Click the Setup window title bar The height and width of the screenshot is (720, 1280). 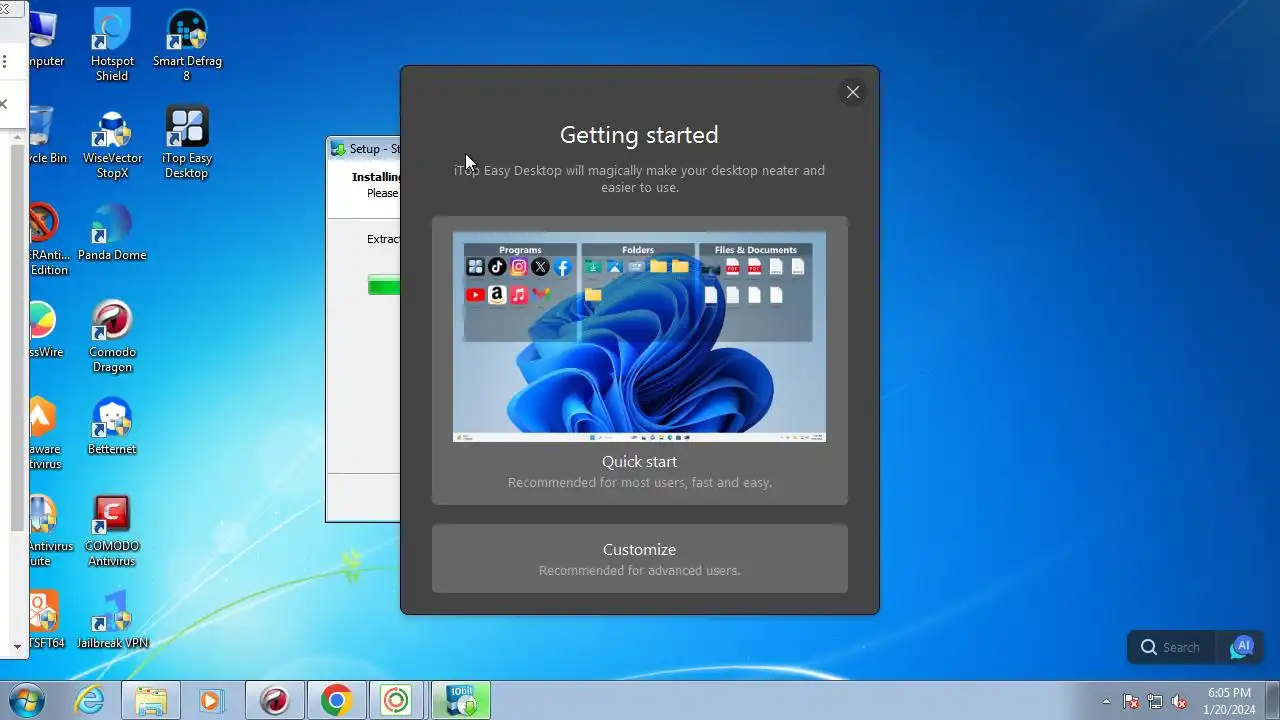[x=364, y=148]
